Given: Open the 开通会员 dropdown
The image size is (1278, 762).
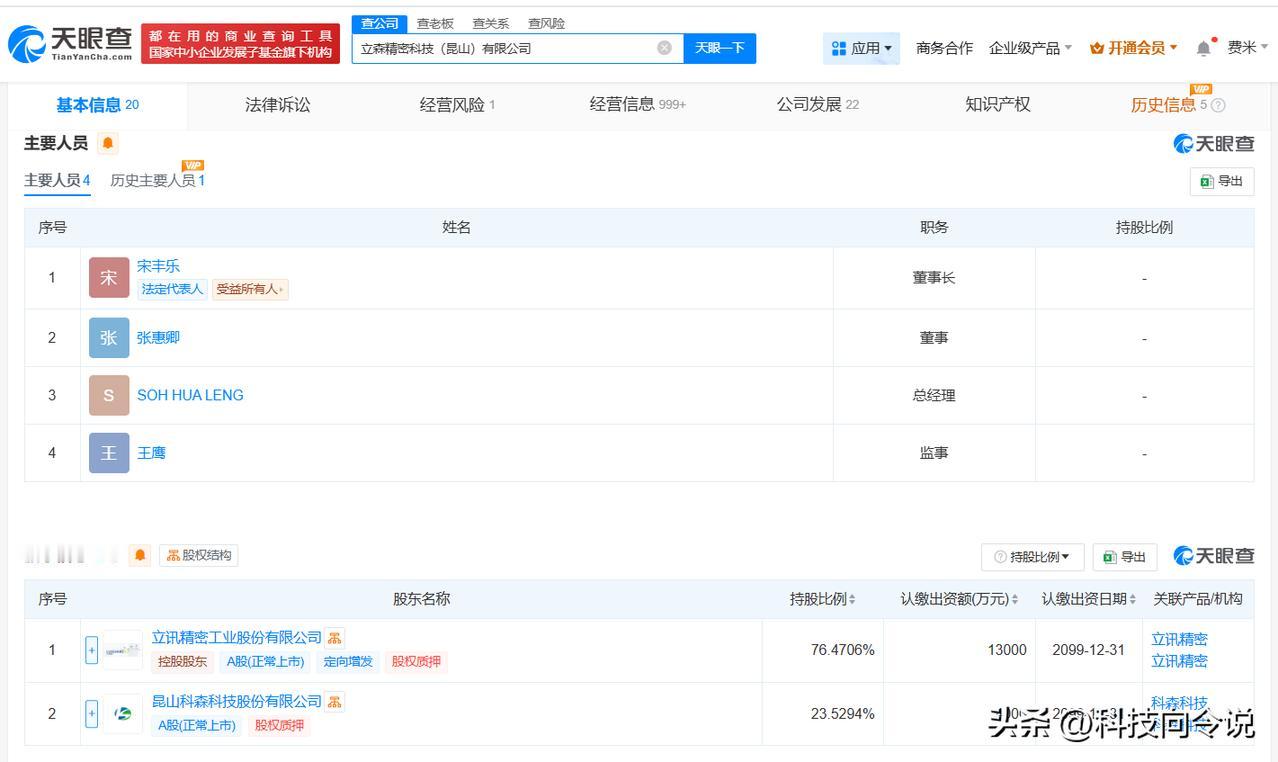Looking at the screenshot, I should (x=1134, y=48).
